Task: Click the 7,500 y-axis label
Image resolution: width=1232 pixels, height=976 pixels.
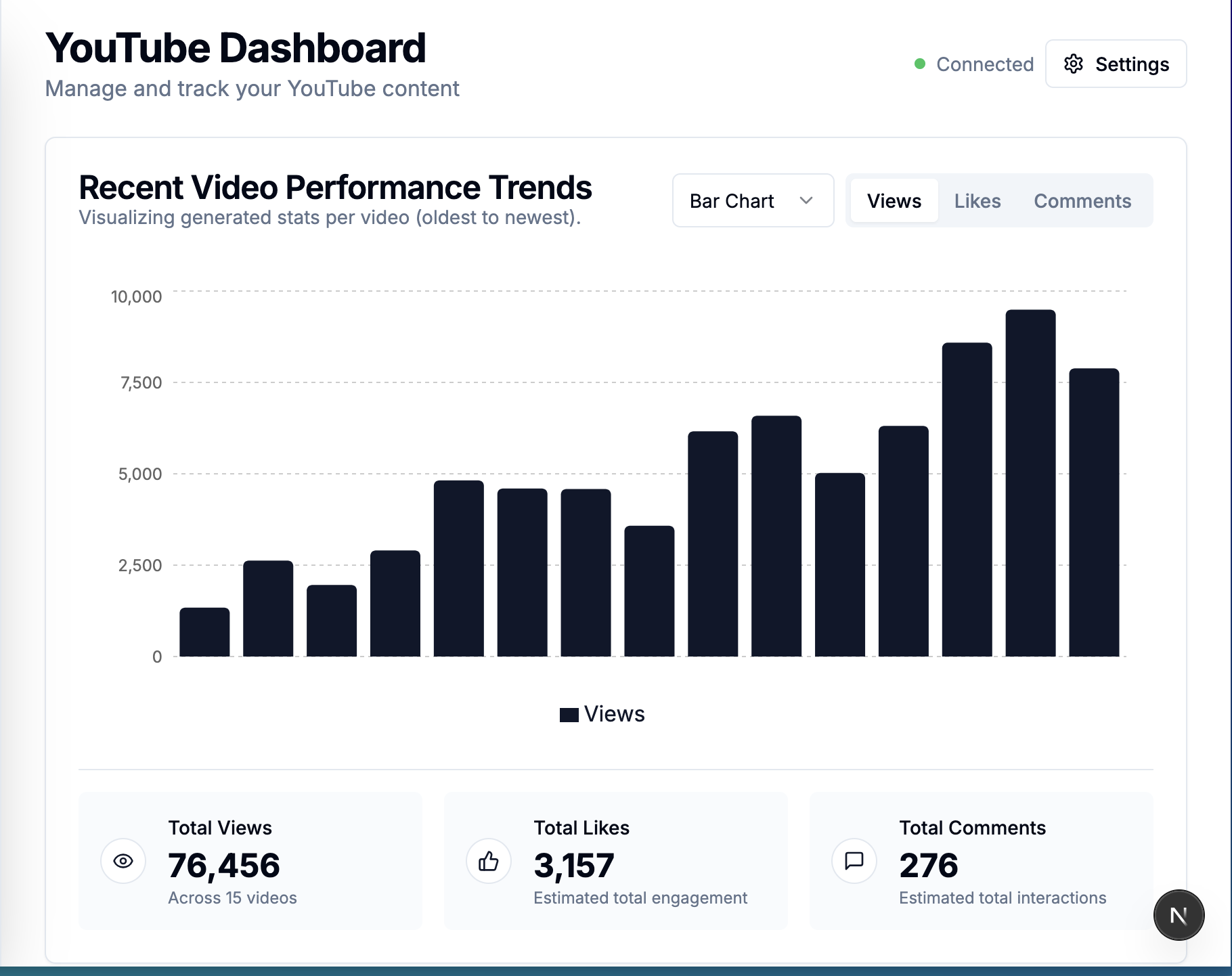Action: pos(141,382)
